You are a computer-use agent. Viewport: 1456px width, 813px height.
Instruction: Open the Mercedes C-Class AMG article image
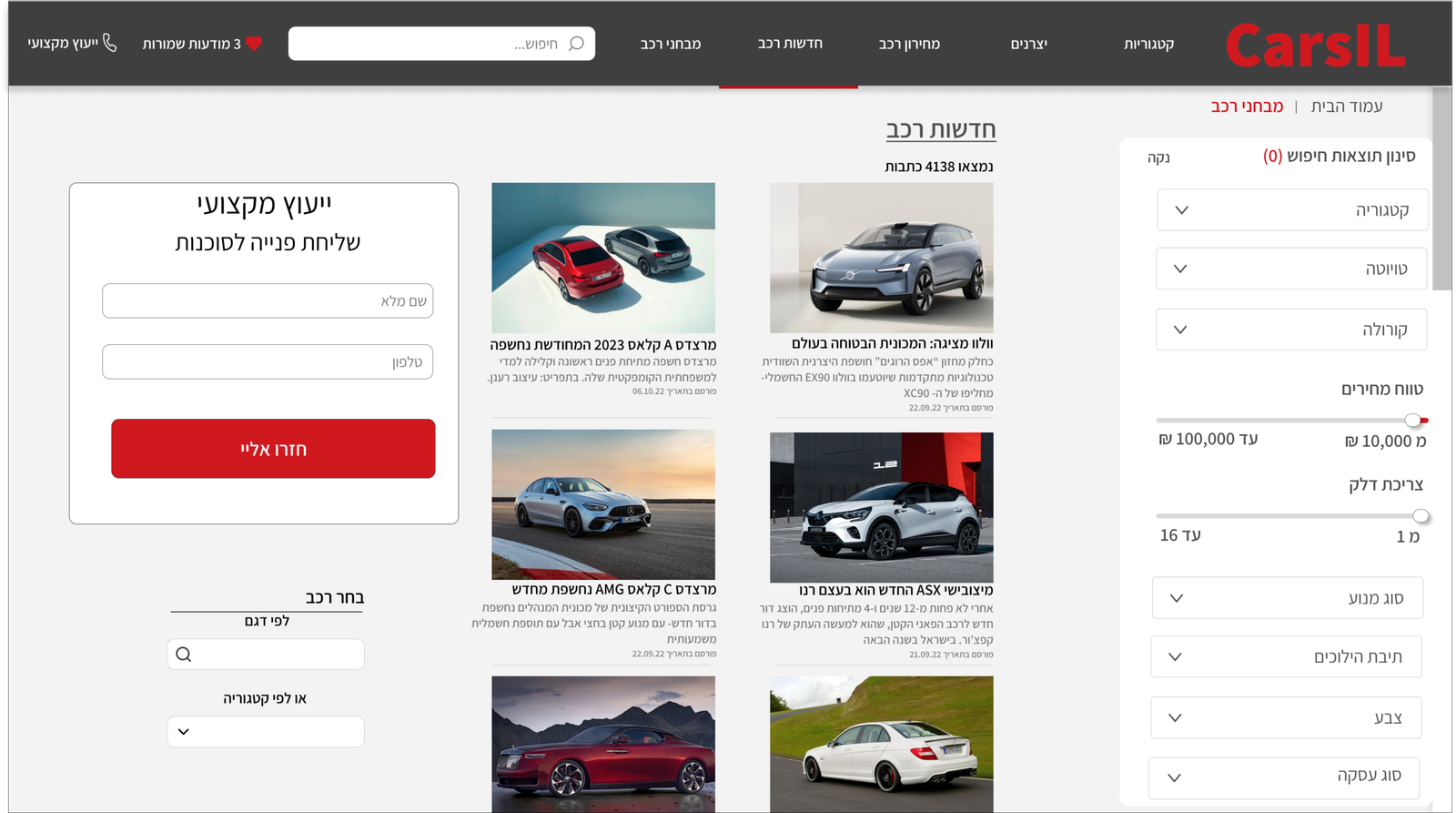(x=603, y=504)
